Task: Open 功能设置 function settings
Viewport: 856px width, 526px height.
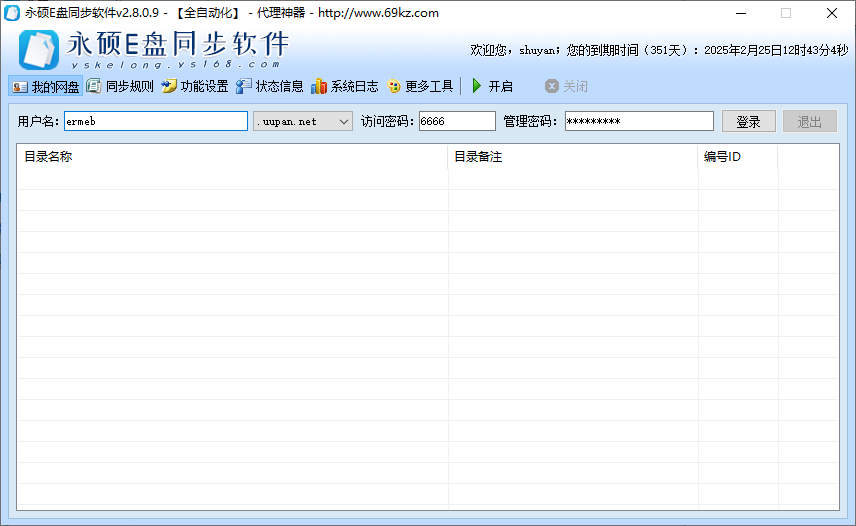Action: tap(195, 87)
